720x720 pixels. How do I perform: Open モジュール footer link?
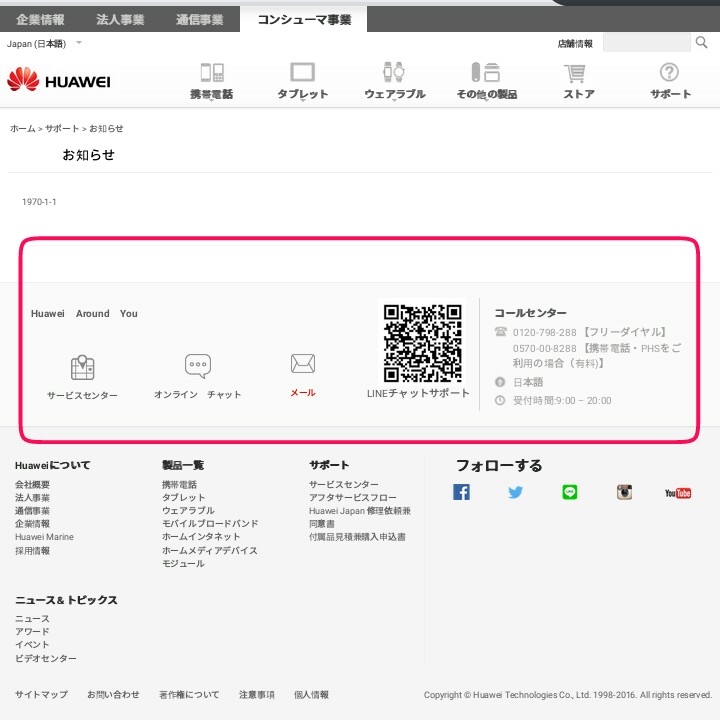(183, 563)
